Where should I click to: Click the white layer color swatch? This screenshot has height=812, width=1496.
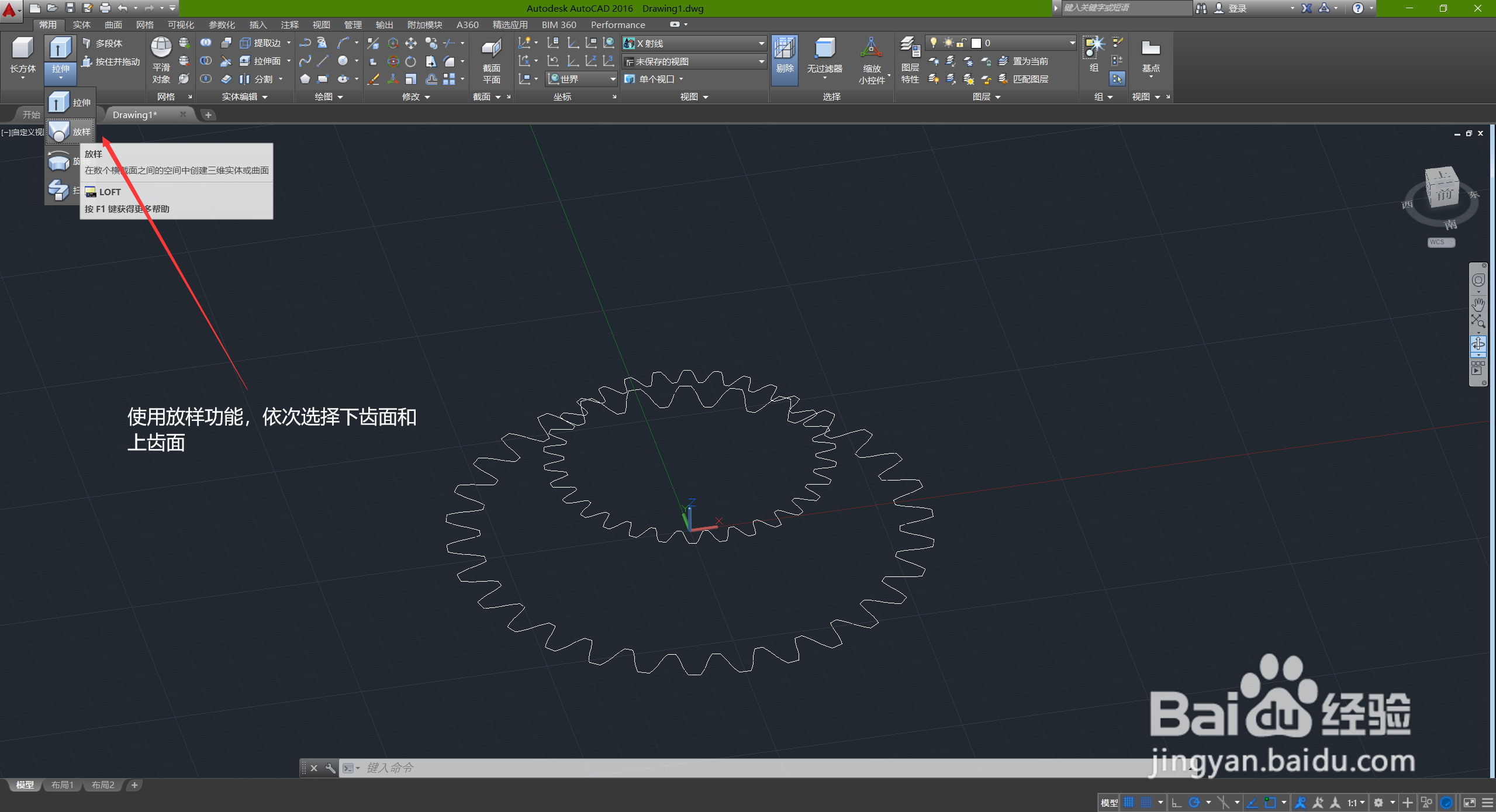[x=976, y=43]
